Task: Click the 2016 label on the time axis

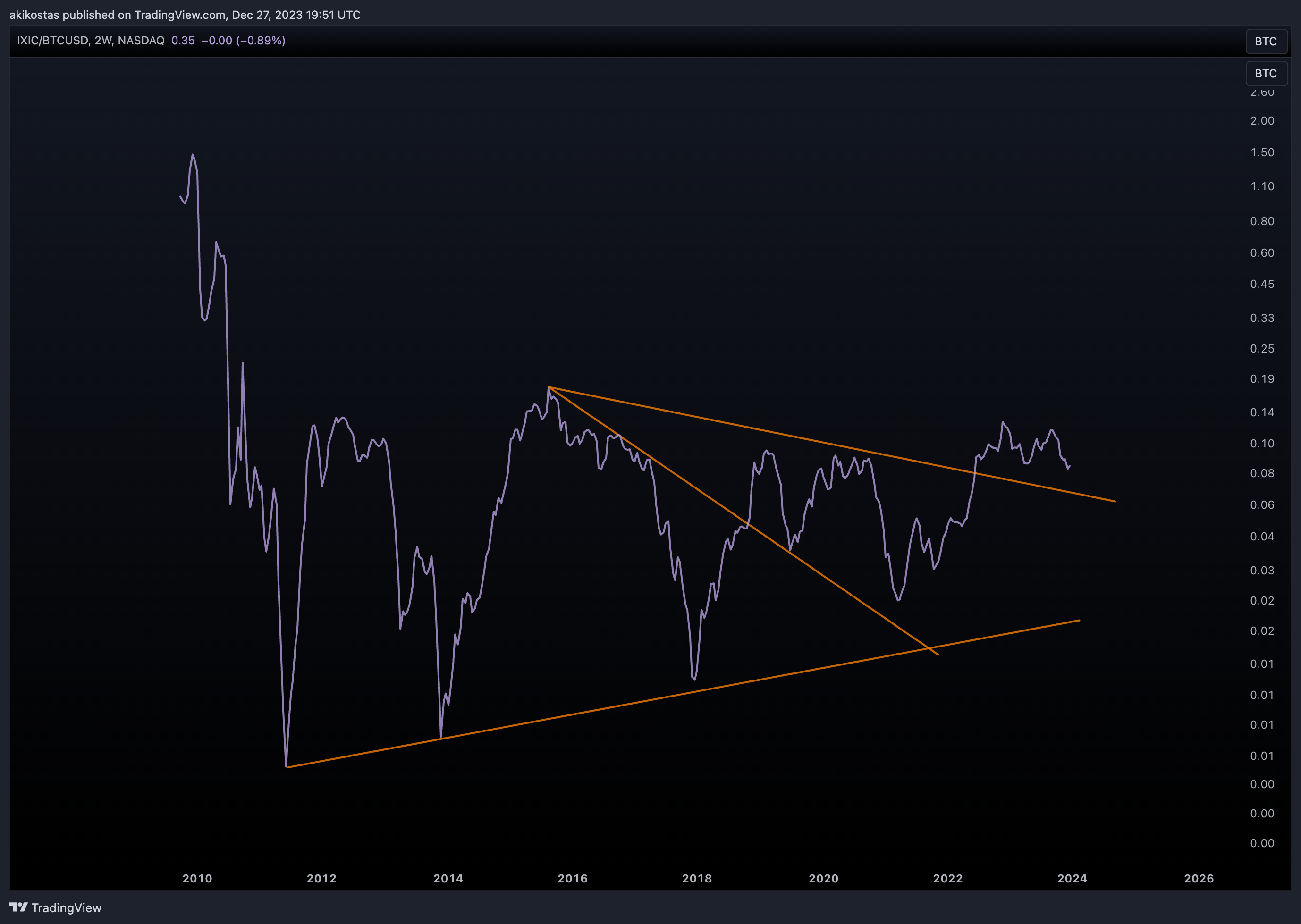Action: tap(573, 879)
